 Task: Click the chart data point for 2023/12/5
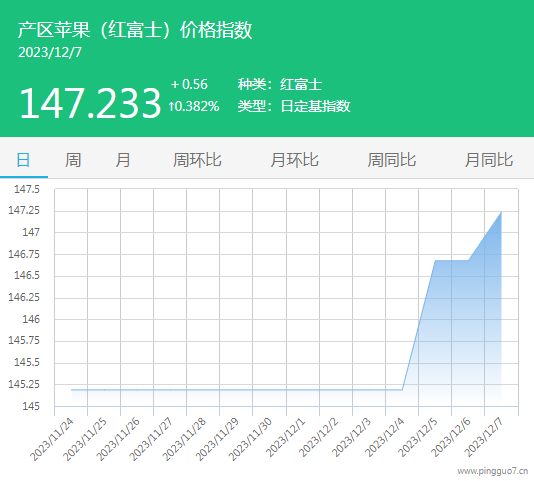pos(435,261)
